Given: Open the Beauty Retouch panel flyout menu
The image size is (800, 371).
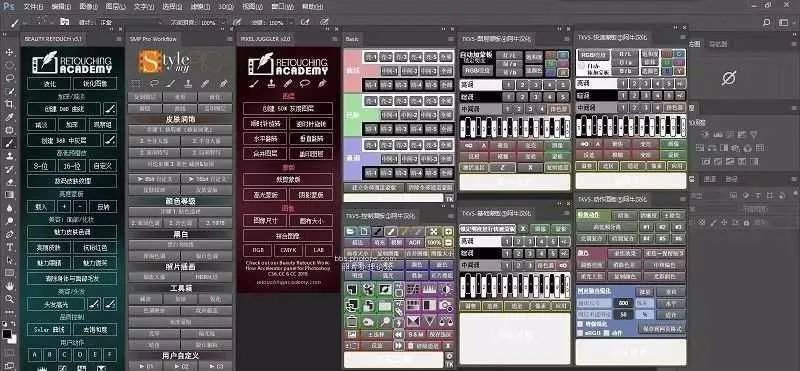Looking at the screenshot, I should click(119, 39).
